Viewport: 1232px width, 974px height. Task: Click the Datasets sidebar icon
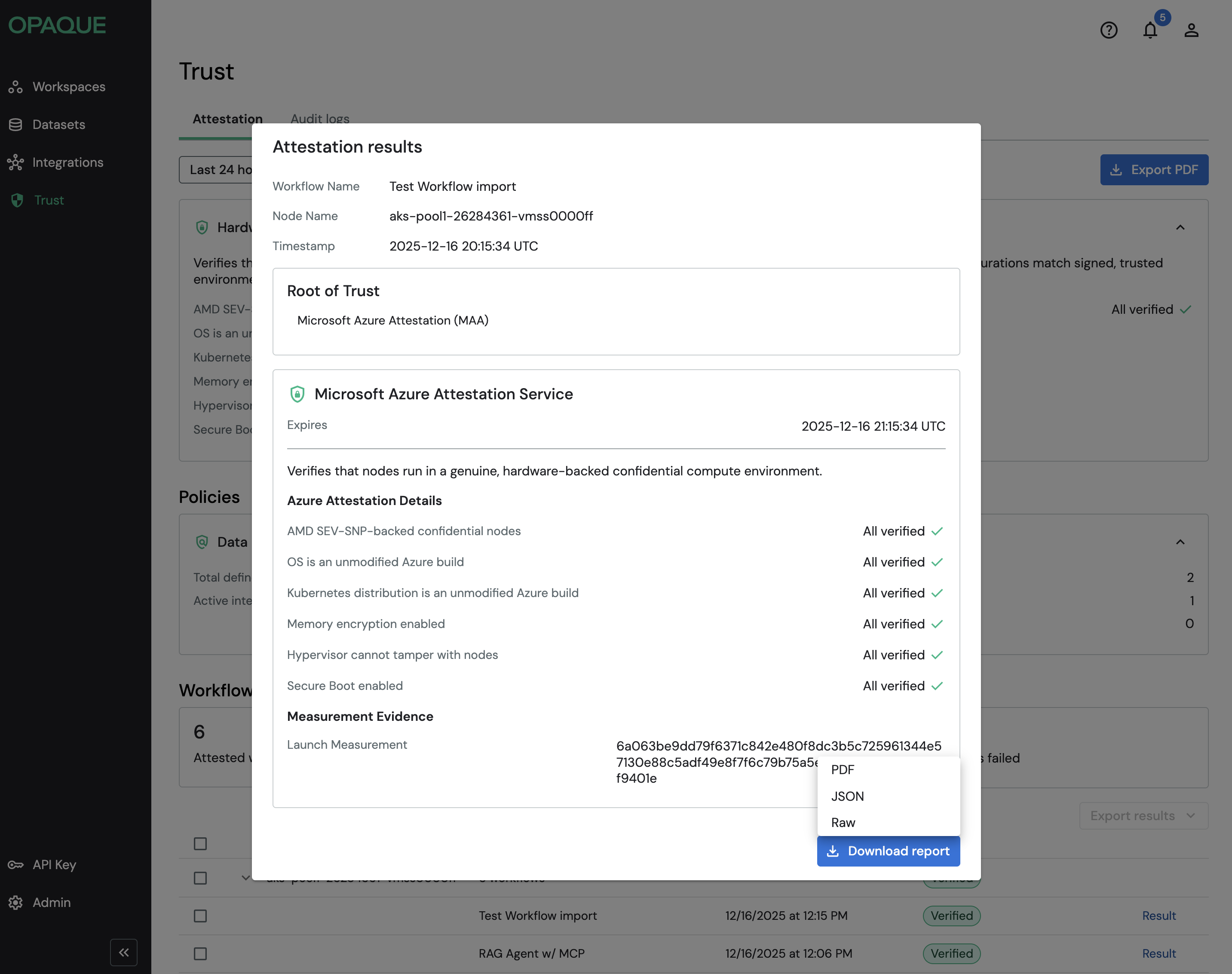click(15, 124)
